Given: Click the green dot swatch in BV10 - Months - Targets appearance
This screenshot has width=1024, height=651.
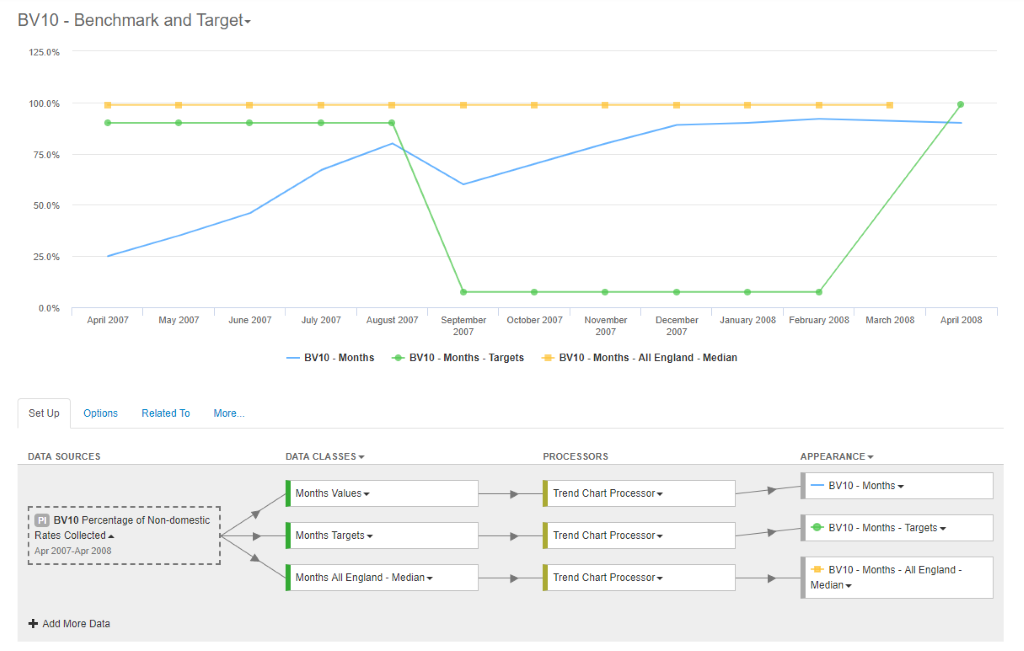Looking at the screenshot, I should click(x=817, y=528).
